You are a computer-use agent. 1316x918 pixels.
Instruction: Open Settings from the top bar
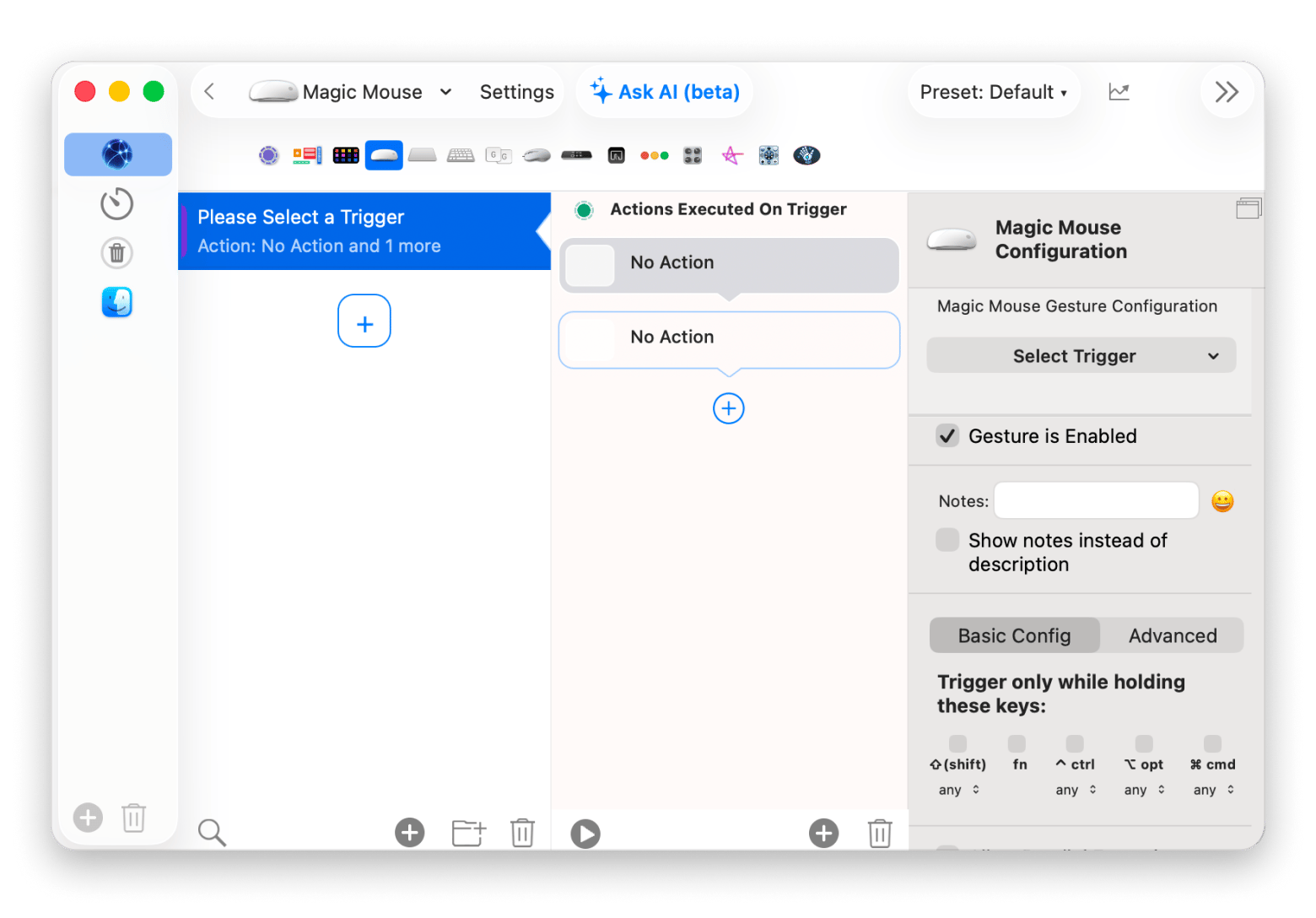point(517,92)
